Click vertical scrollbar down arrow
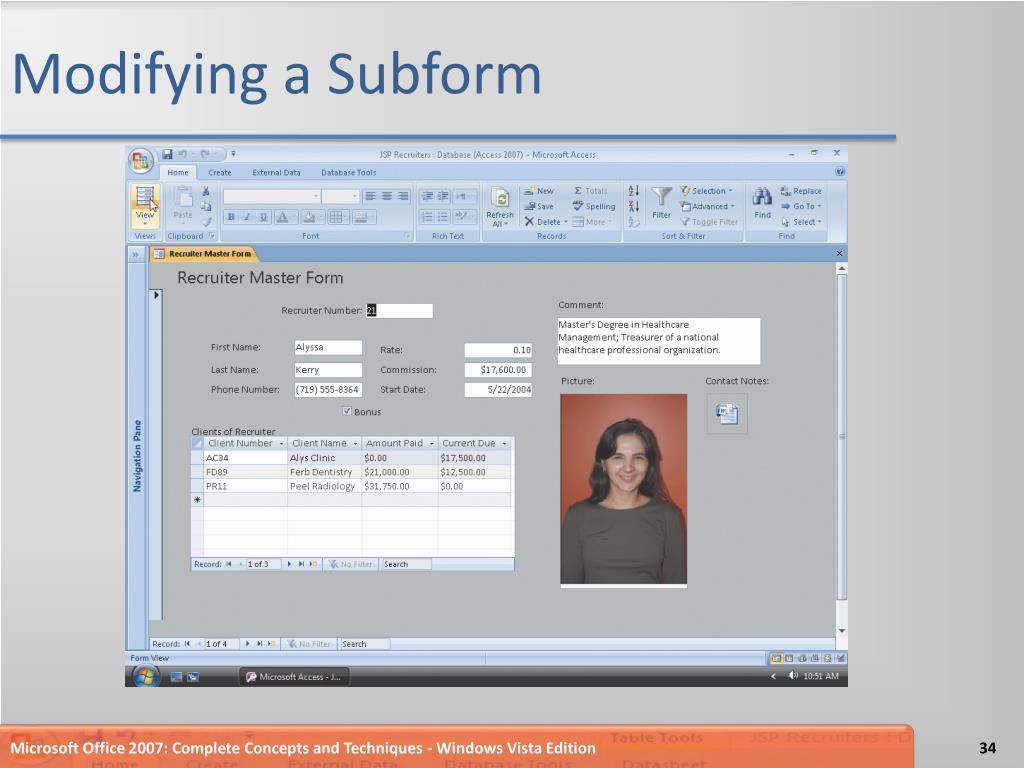The width and height of the screenshot is (1024, 768). point(842,630)
